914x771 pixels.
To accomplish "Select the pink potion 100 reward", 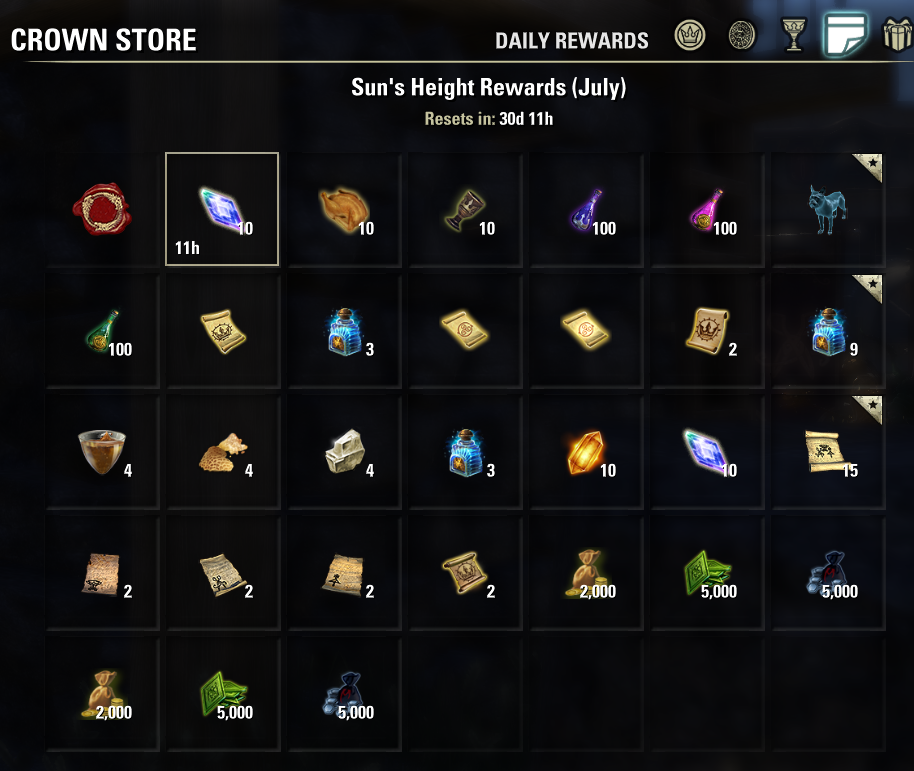I will 708,209.
